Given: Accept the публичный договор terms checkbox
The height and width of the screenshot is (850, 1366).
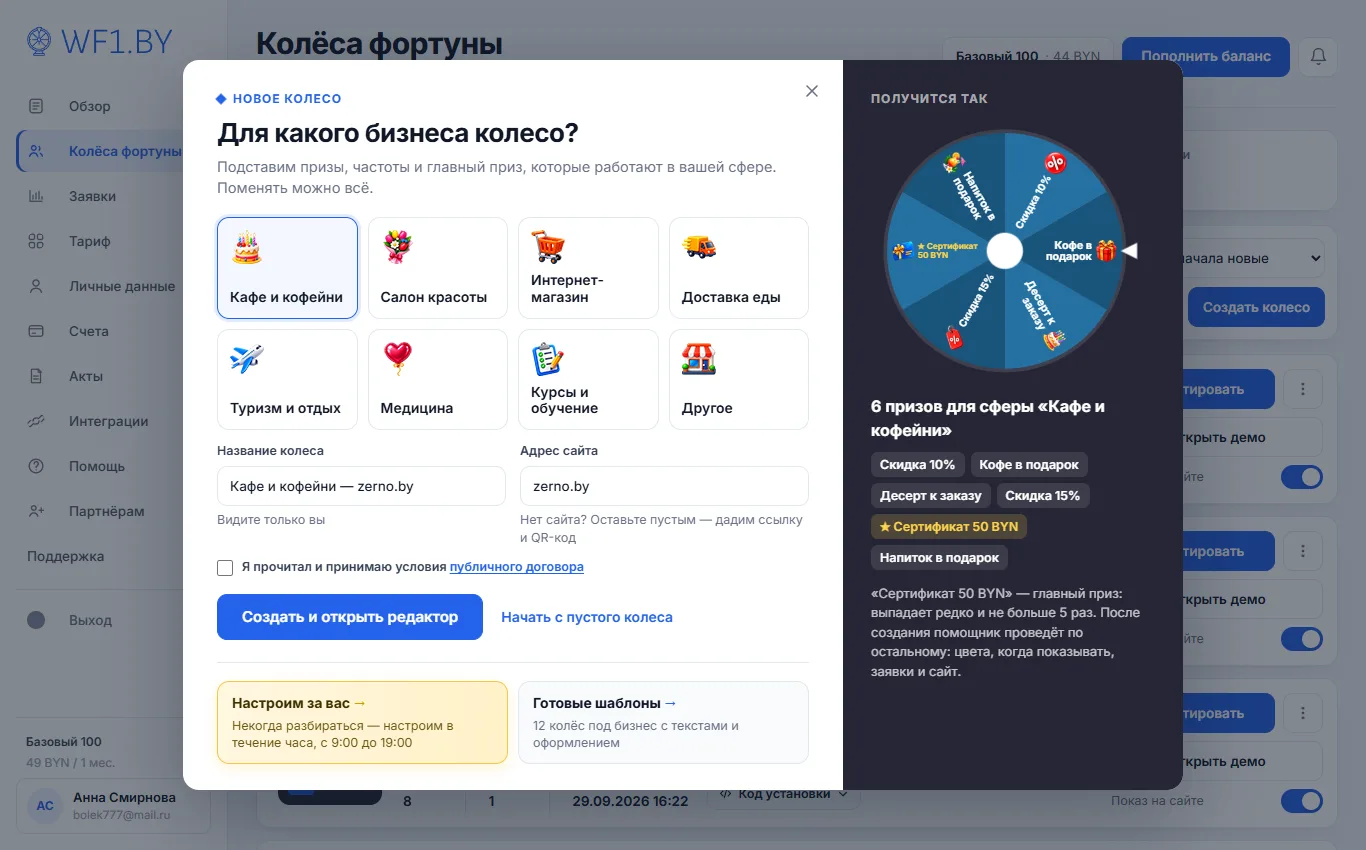Looking at the screenshot, I should [x=225, y=568].
